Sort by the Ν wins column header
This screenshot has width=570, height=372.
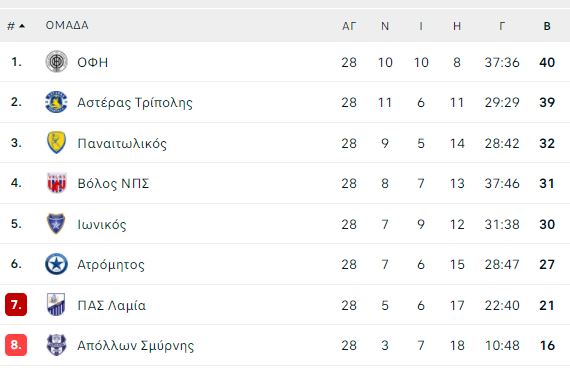385,26
